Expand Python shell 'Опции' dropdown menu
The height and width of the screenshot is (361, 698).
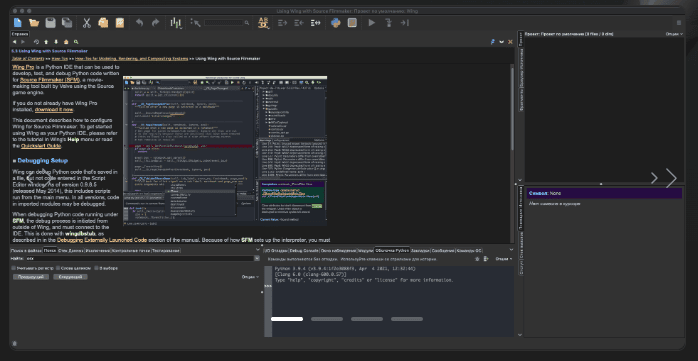[x=503, y=259]
